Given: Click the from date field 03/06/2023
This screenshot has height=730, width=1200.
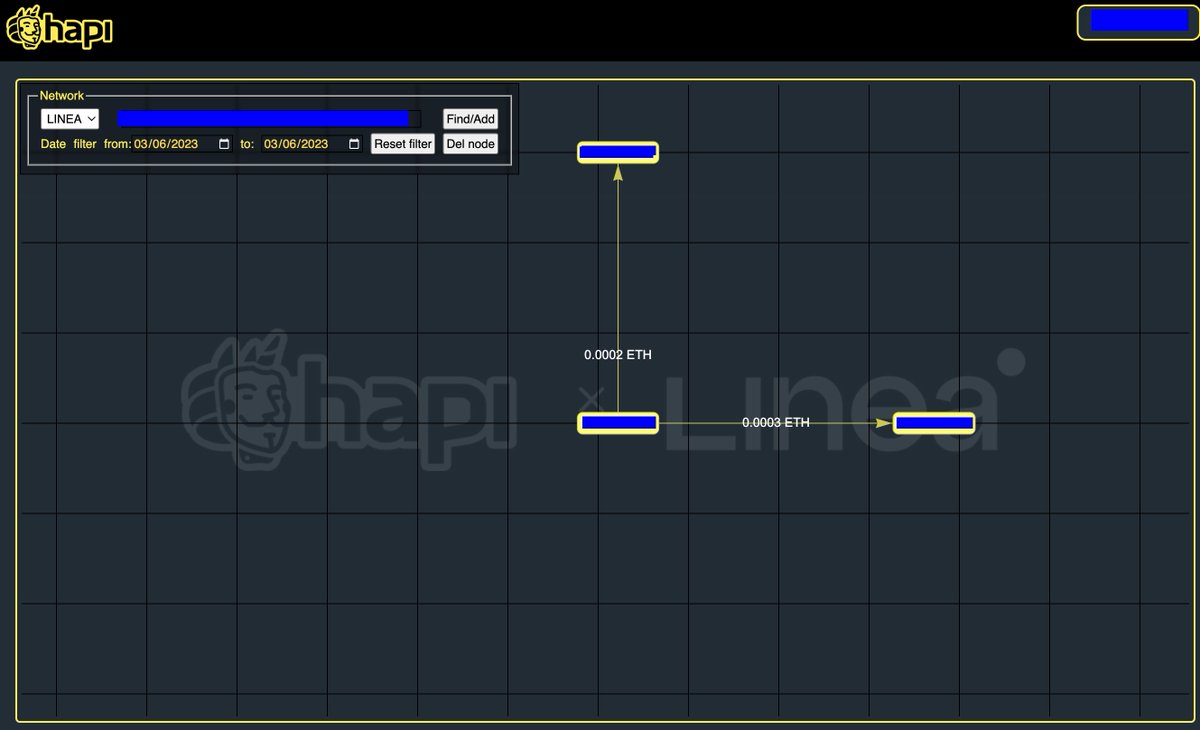Looking at the screenshot, I should 183,144.
